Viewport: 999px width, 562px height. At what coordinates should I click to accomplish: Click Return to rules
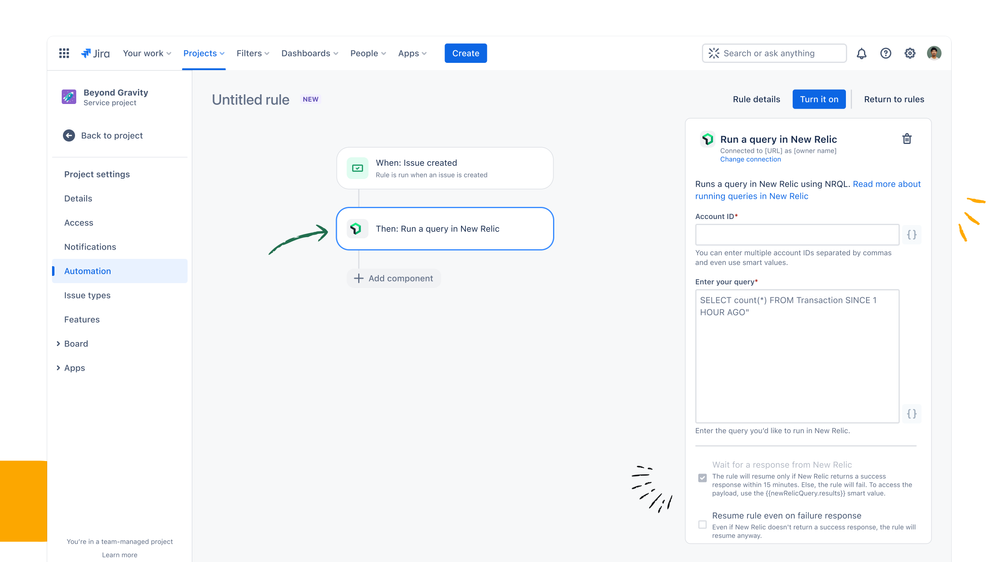click(x=894, y=99)
